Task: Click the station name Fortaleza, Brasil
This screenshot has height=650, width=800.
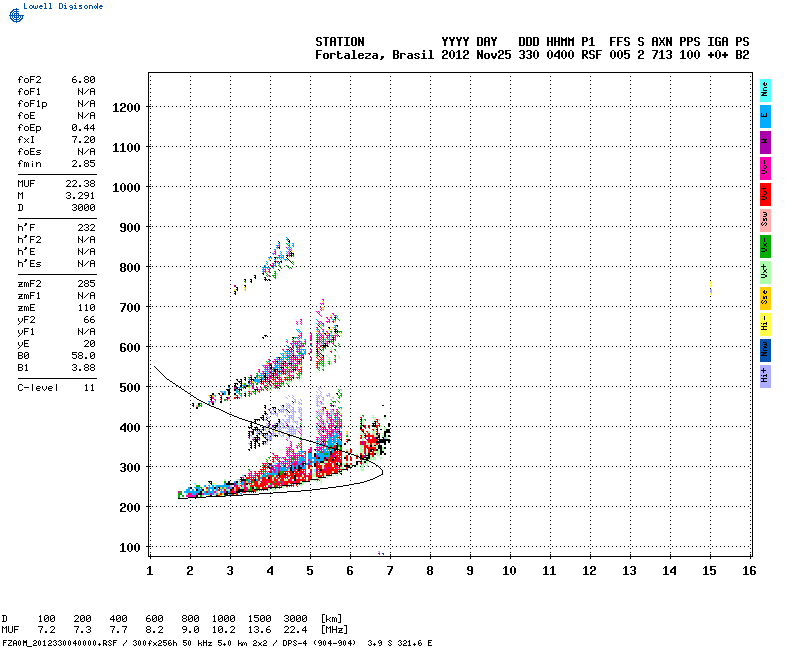Action: click(374, 55)
